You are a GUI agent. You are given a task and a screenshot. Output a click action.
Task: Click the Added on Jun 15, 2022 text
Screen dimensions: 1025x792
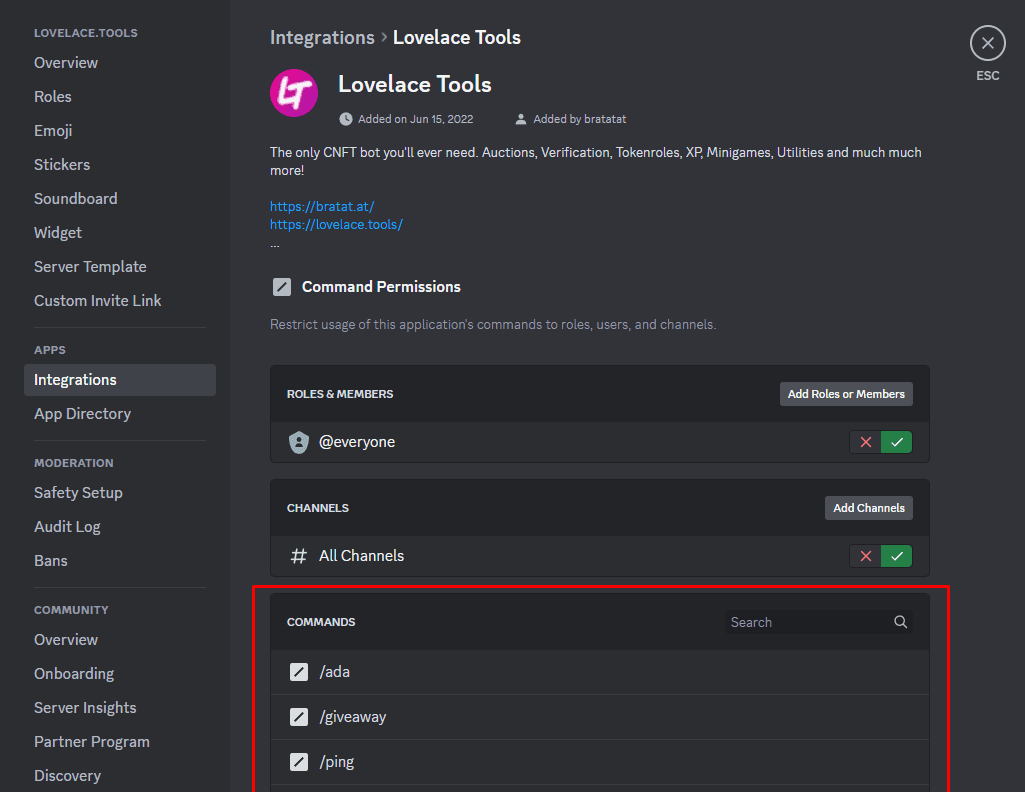tap(416, 119)
